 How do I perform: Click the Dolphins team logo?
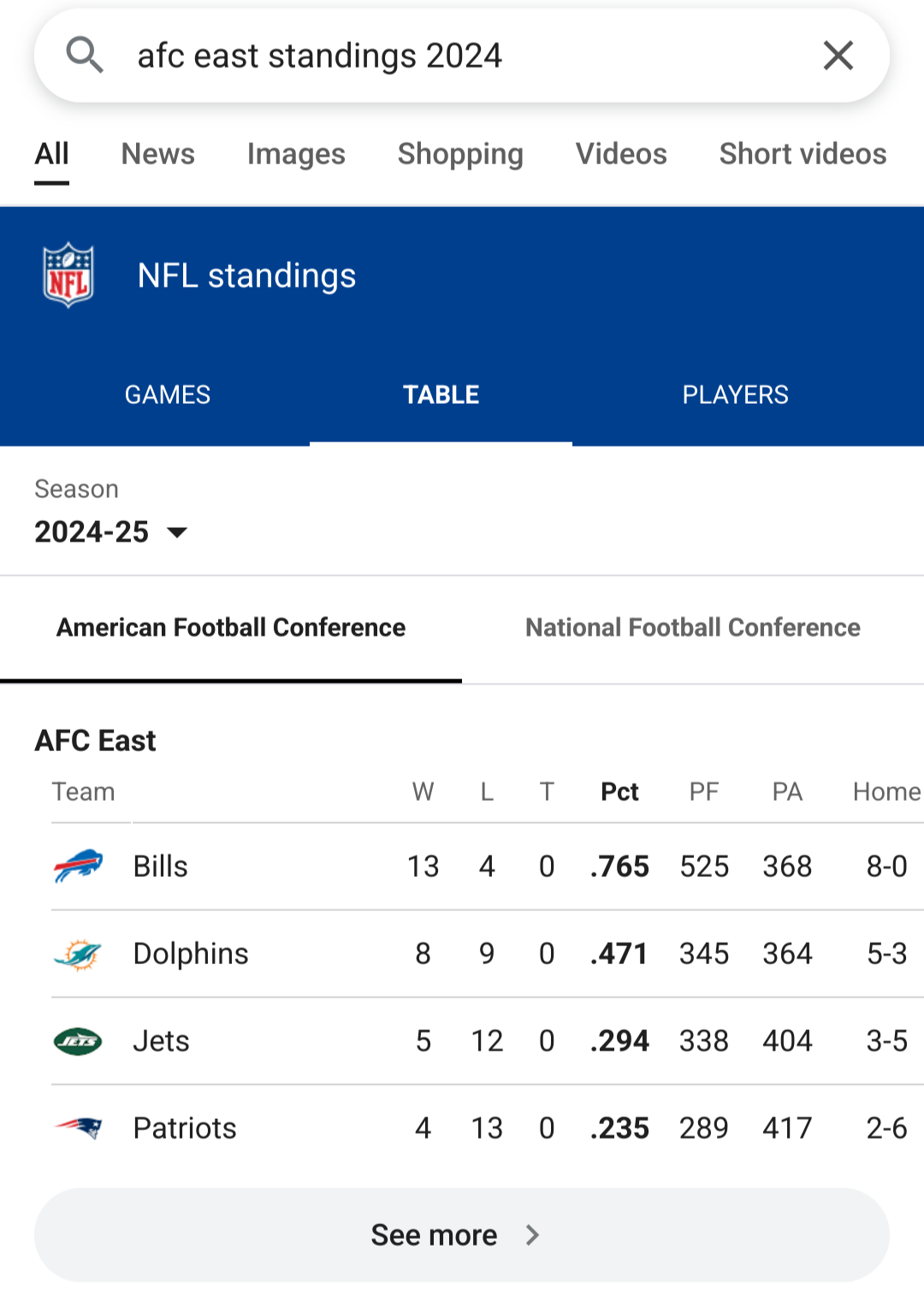point(78,954)
